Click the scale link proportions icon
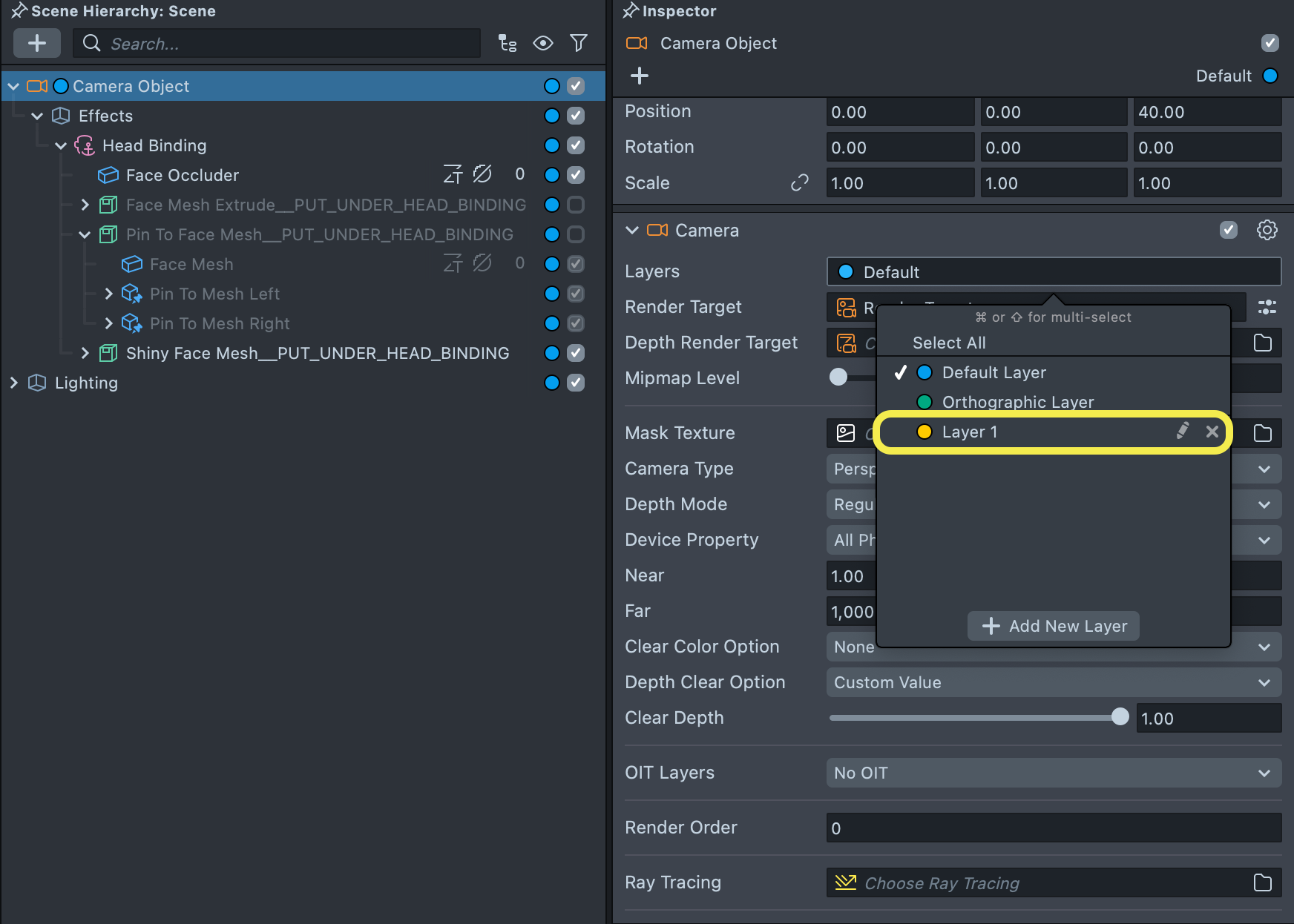 pyautogui.click(x=800, y=183)
